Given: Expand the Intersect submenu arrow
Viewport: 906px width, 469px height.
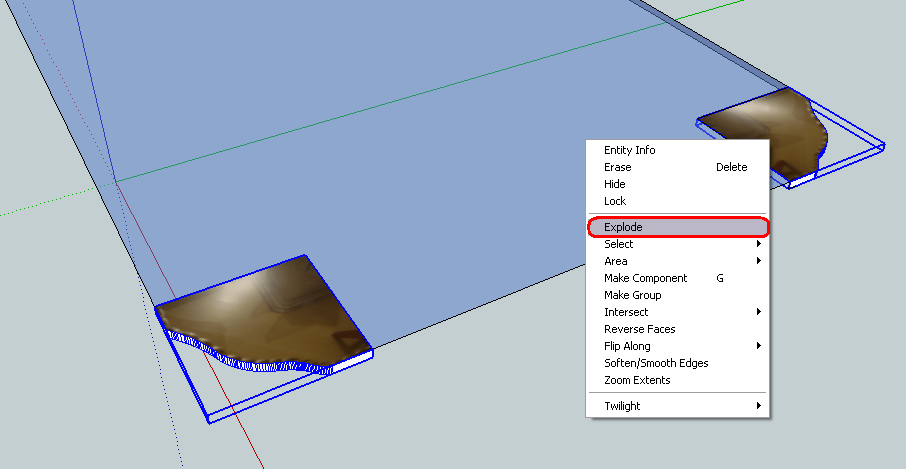Looking at the screenshot, I should (759, 312).
